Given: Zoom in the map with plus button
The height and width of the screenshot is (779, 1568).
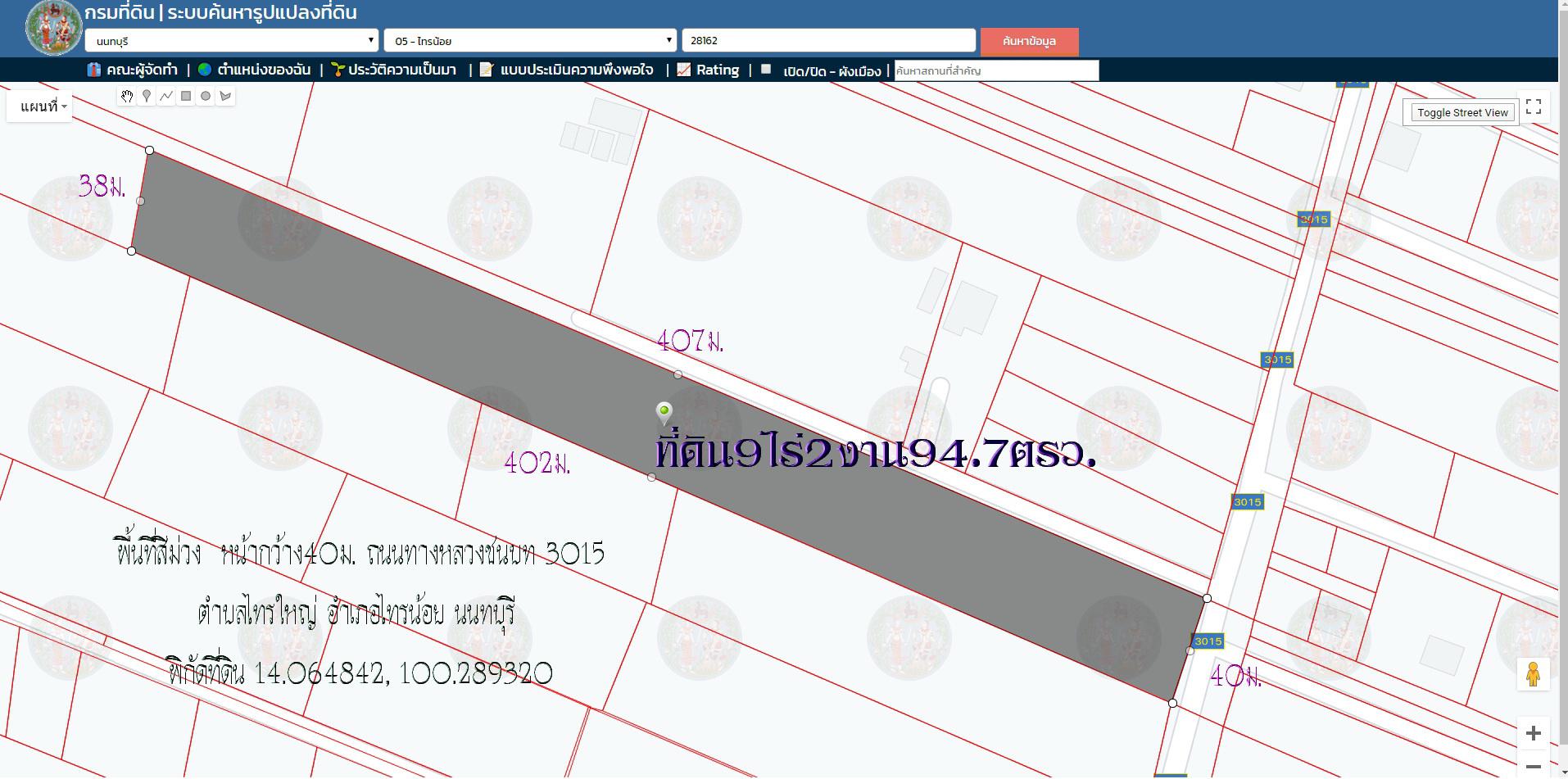Looking at the screenshot, I should [1534, 733].
